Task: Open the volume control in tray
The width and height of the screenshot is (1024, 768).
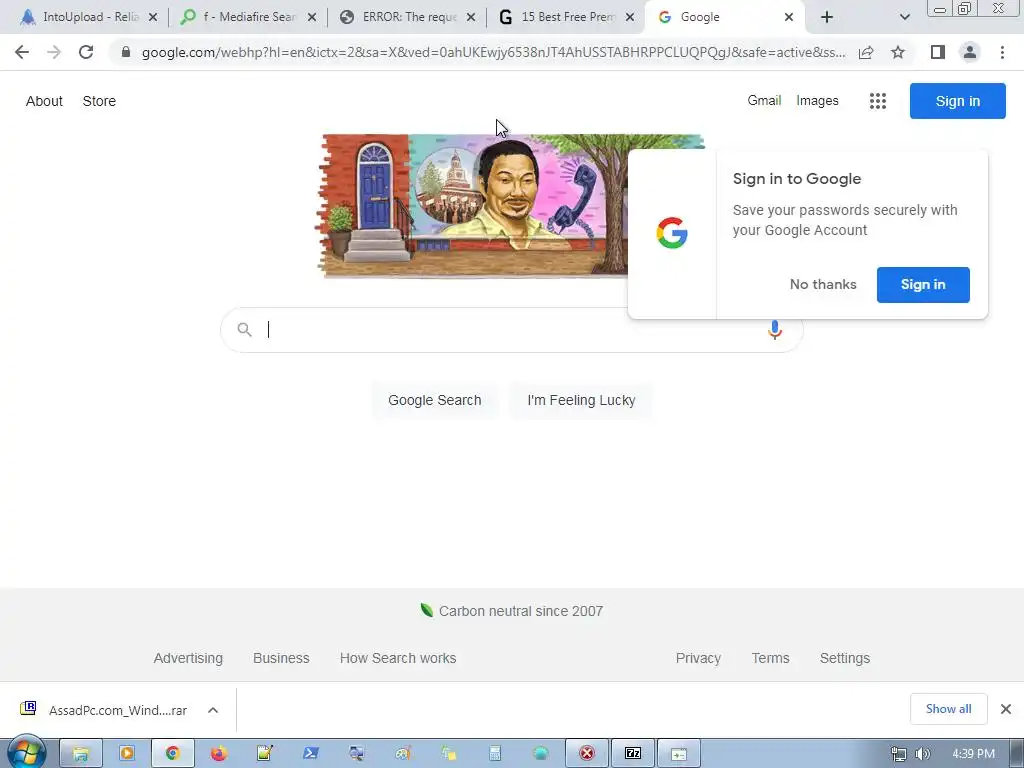Action: [922, 754]
